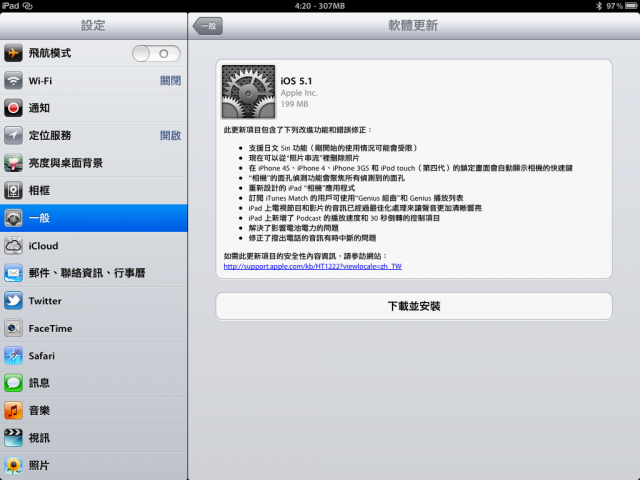640x480 pixels.
Task: Open 郵件、聯絡資訊、行事曆 settings
Action: [93, 273]
